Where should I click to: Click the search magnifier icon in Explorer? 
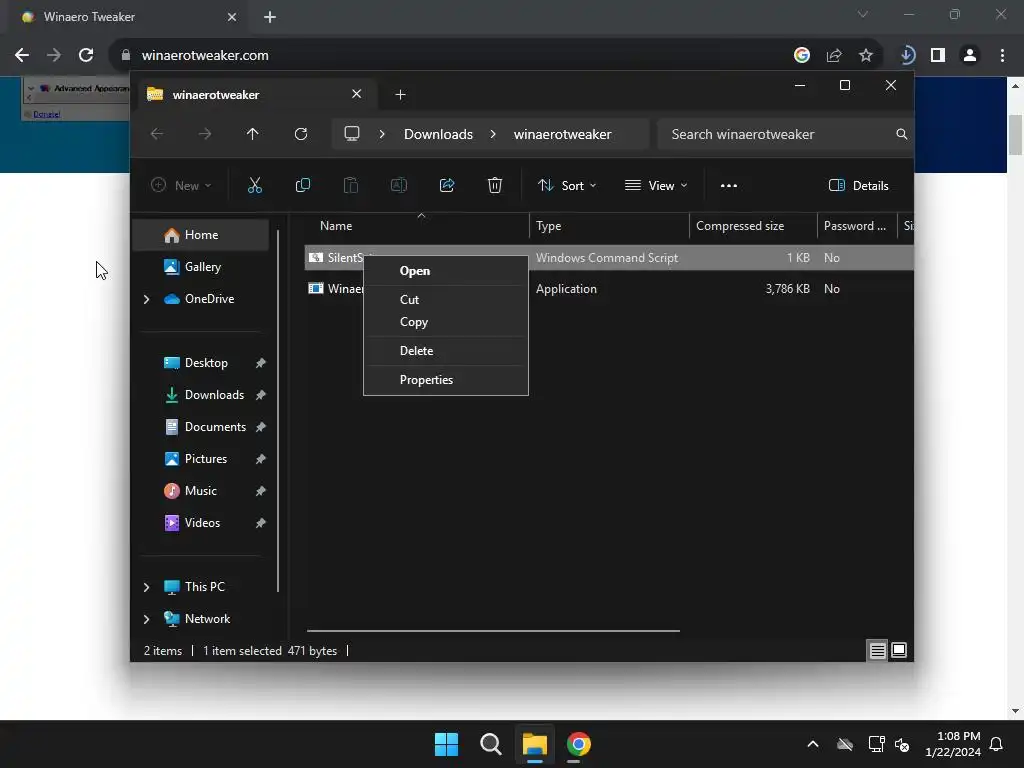tap(901, 134)
